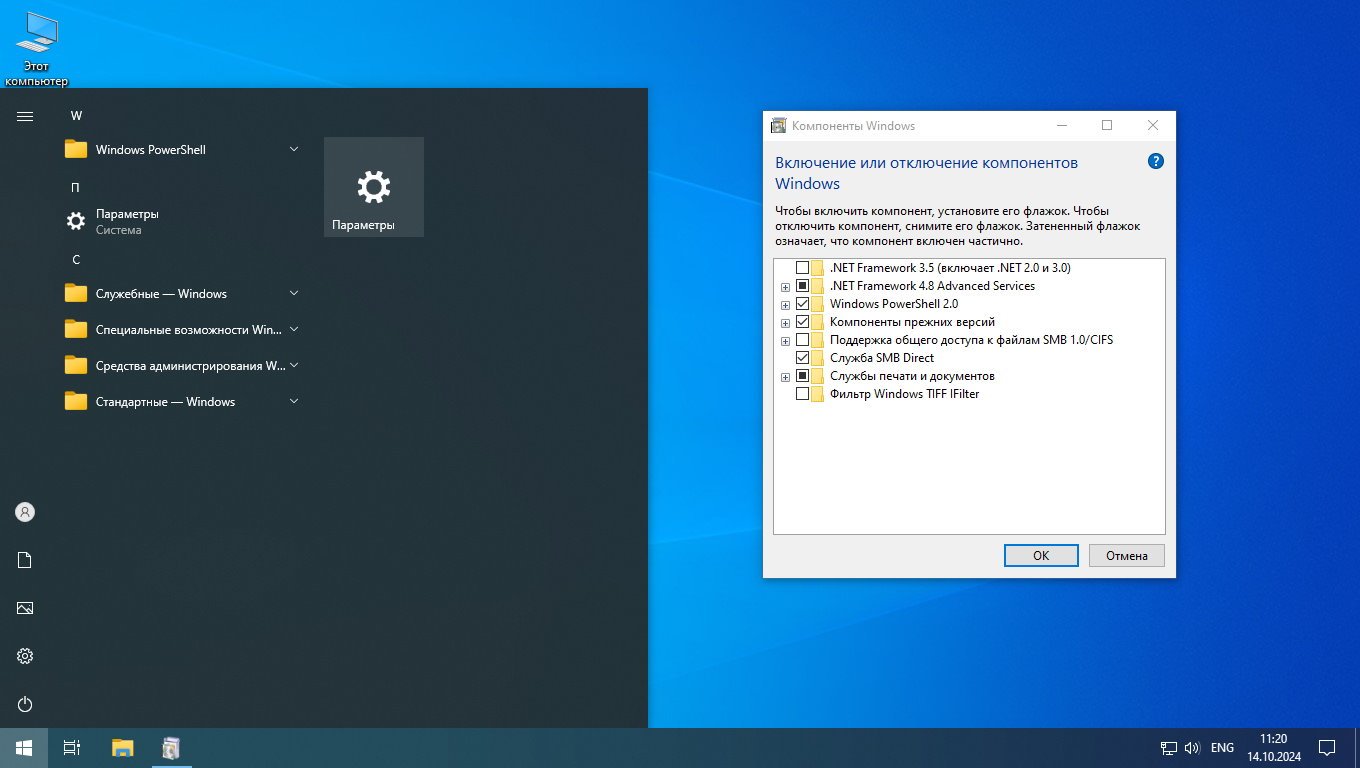Open File Explorer from the taskbar
Image resolution: width=1360 pixels, height=768 pixels.
coord(122,747)
